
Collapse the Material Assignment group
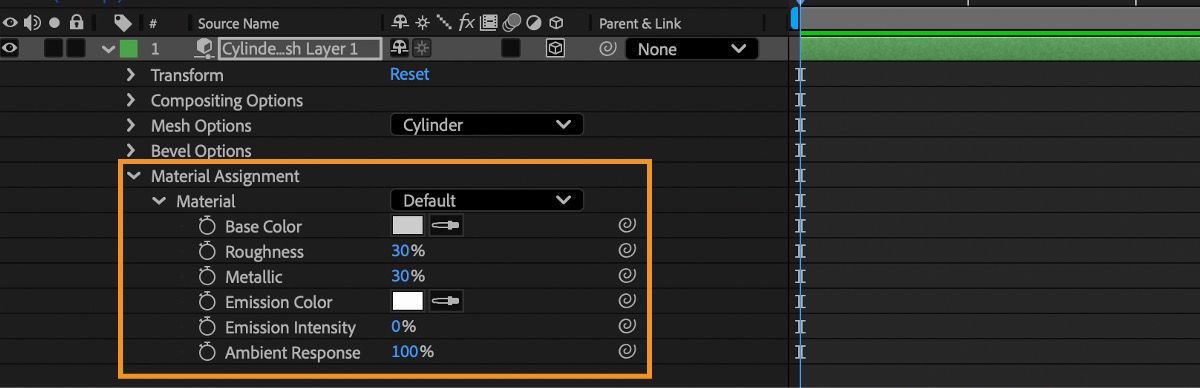[x=133, y=175]
